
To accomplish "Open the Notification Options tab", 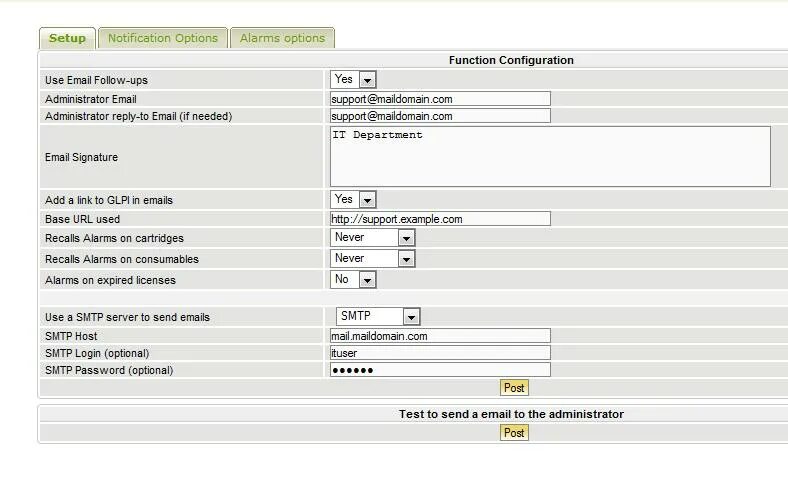I will pyautogui.click(x=162, y=38).
